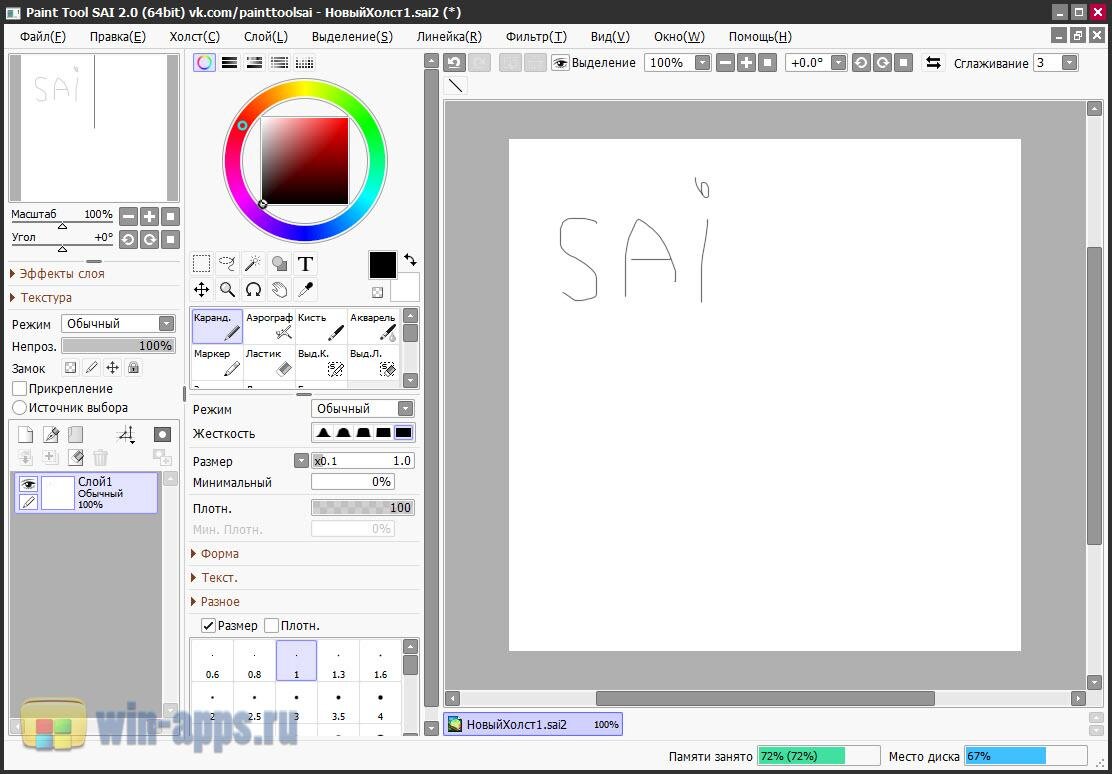Uncheck the Размер checkbox

[208, 626]
